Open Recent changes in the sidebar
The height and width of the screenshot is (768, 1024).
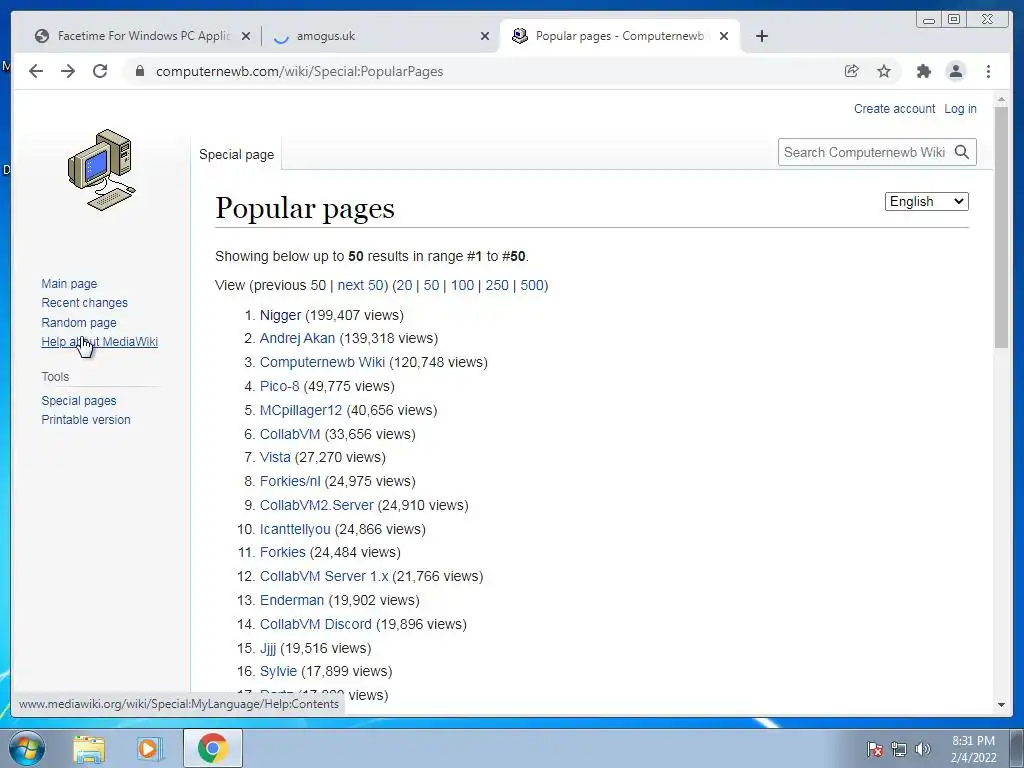click(x=84, y=302)
